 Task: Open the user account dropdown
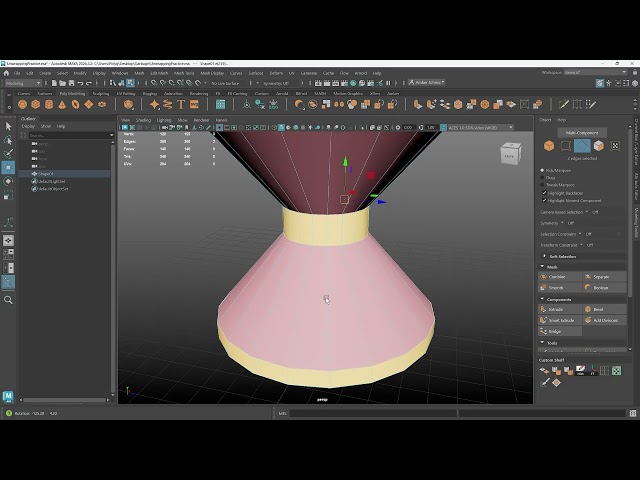pyautogui.click(x=427, y=82)
